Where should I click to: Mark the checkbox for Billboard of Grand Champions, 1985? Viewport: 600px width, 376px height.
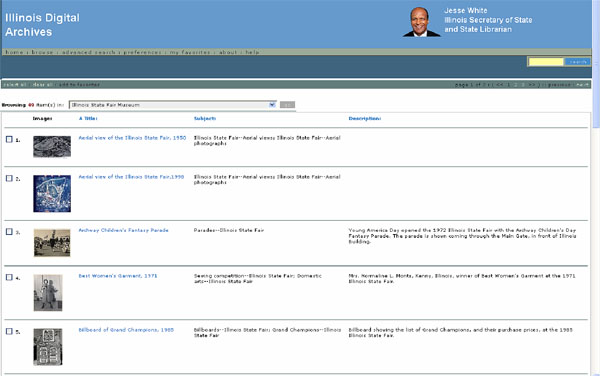click(9, 331)
